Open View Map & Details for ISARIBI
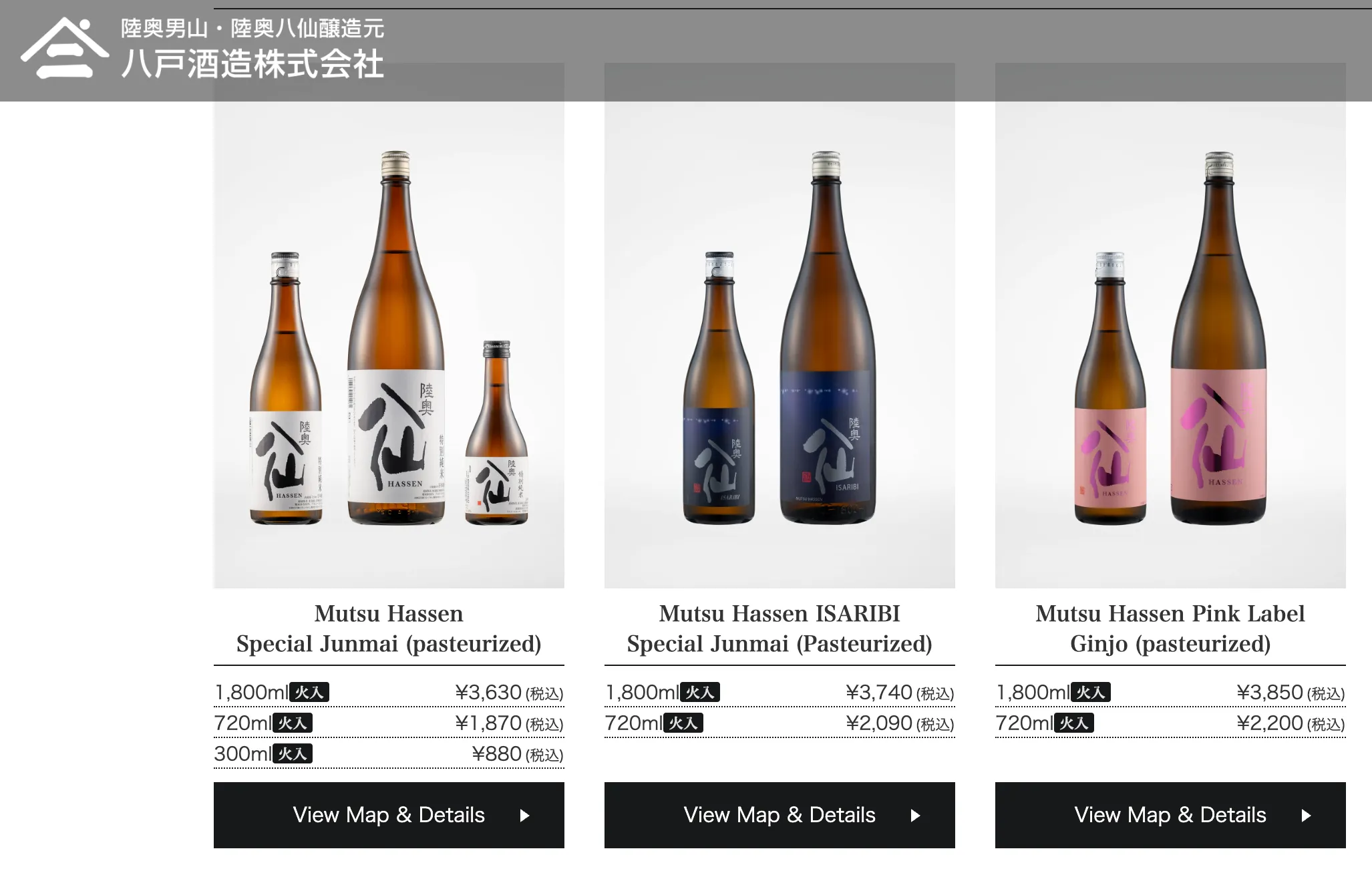1372x875 pixels. coord(780,815)
